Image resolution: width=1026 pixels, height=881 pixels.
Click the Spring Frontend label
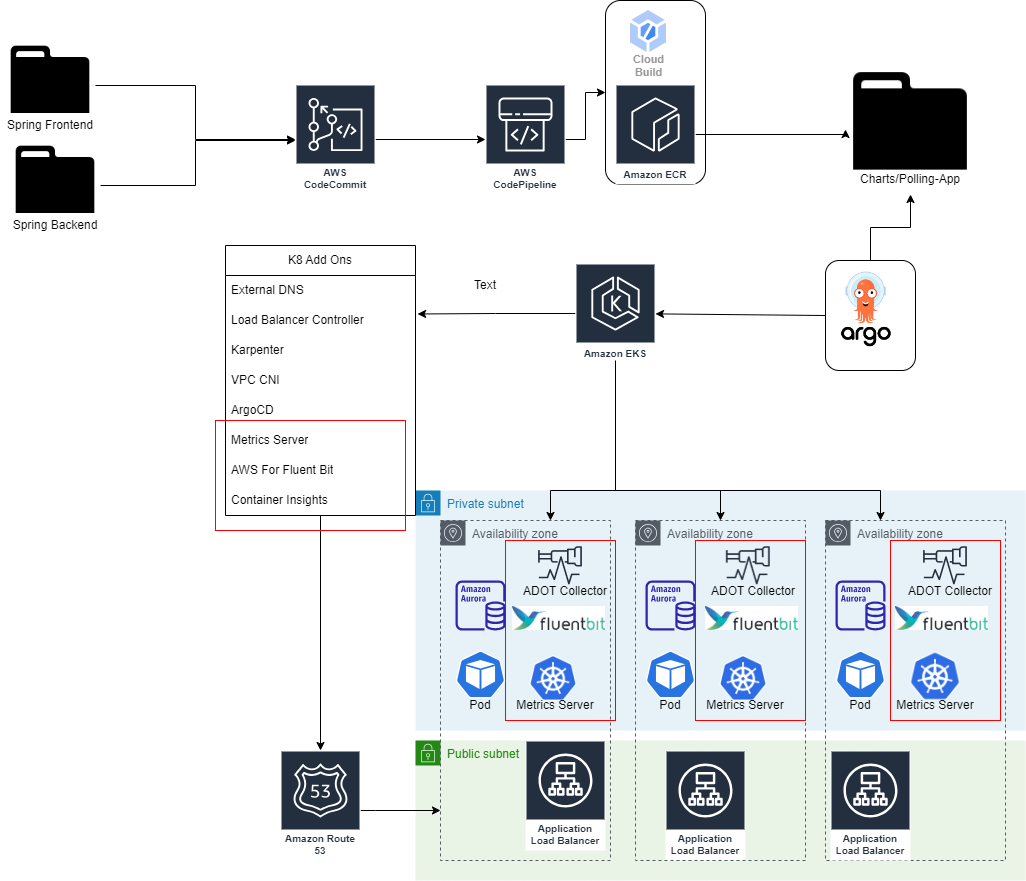[50, 124]
